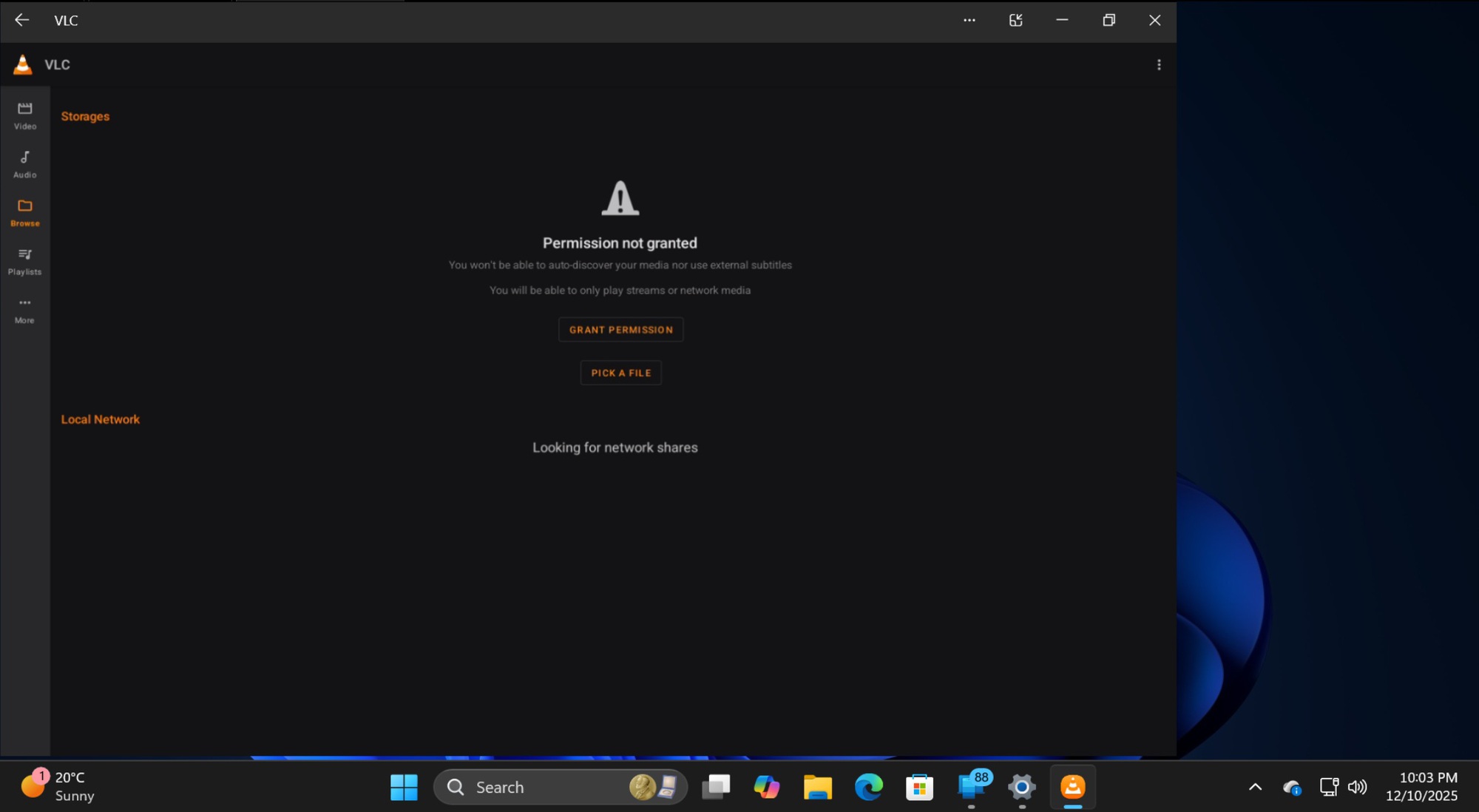The height and width of the screenshot is (812, 1479).
Task: Click the VLC cone logo in header
Action: (23, 64)
